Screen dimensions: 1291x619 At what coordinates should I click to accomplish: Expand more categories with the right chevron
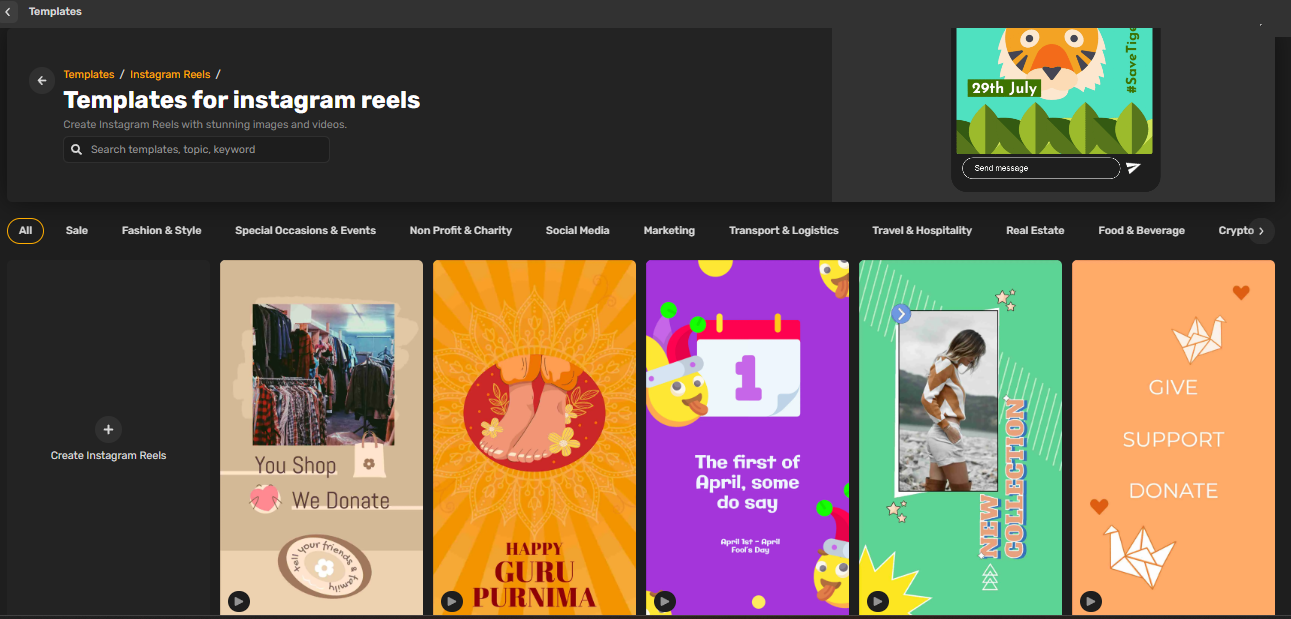point(1261,231)
